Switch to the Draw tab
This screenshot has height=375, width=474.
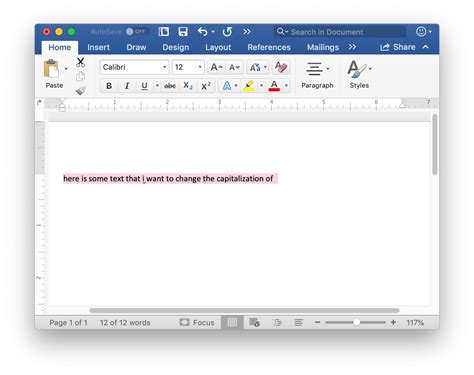(x=136, y=47)
